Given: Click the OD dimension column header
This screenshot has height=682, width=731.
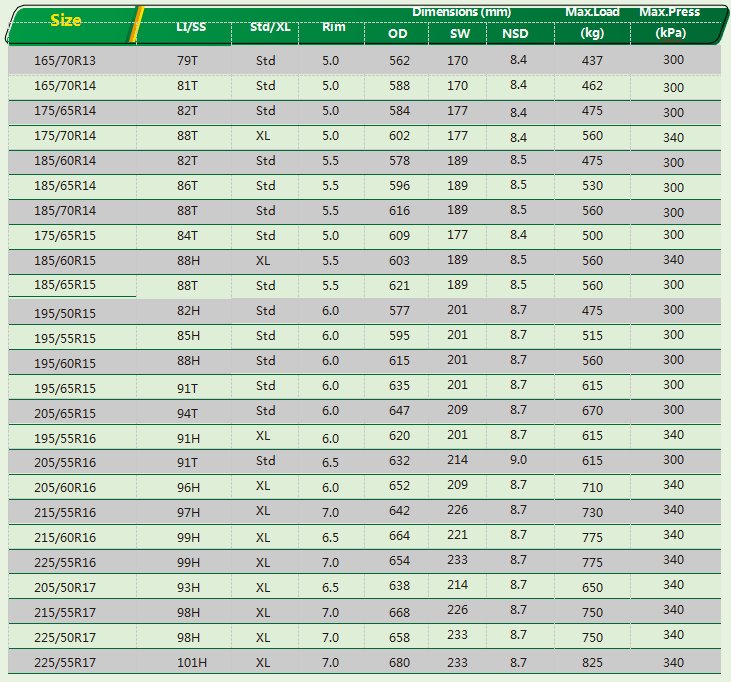Looking at the screenshot, I should click(x=398, y=33).
